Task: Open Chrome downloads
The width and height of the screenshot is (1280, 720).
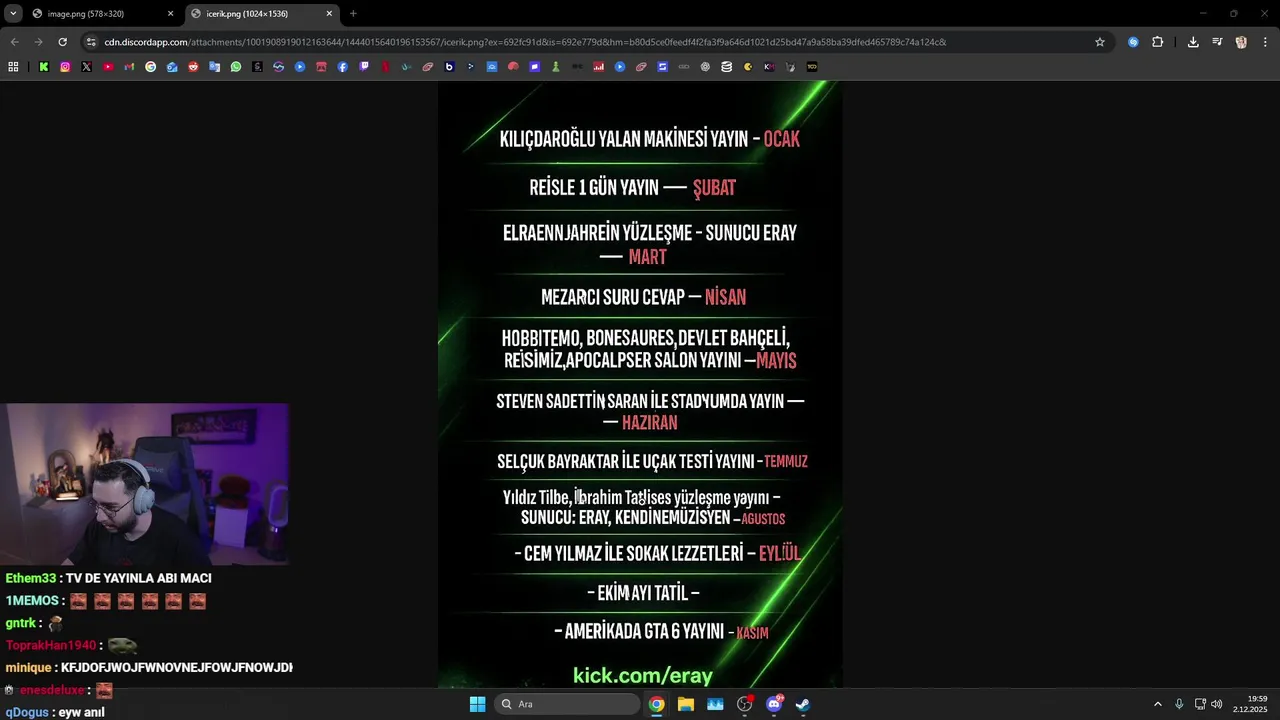Action: [x=1193, y=42]
